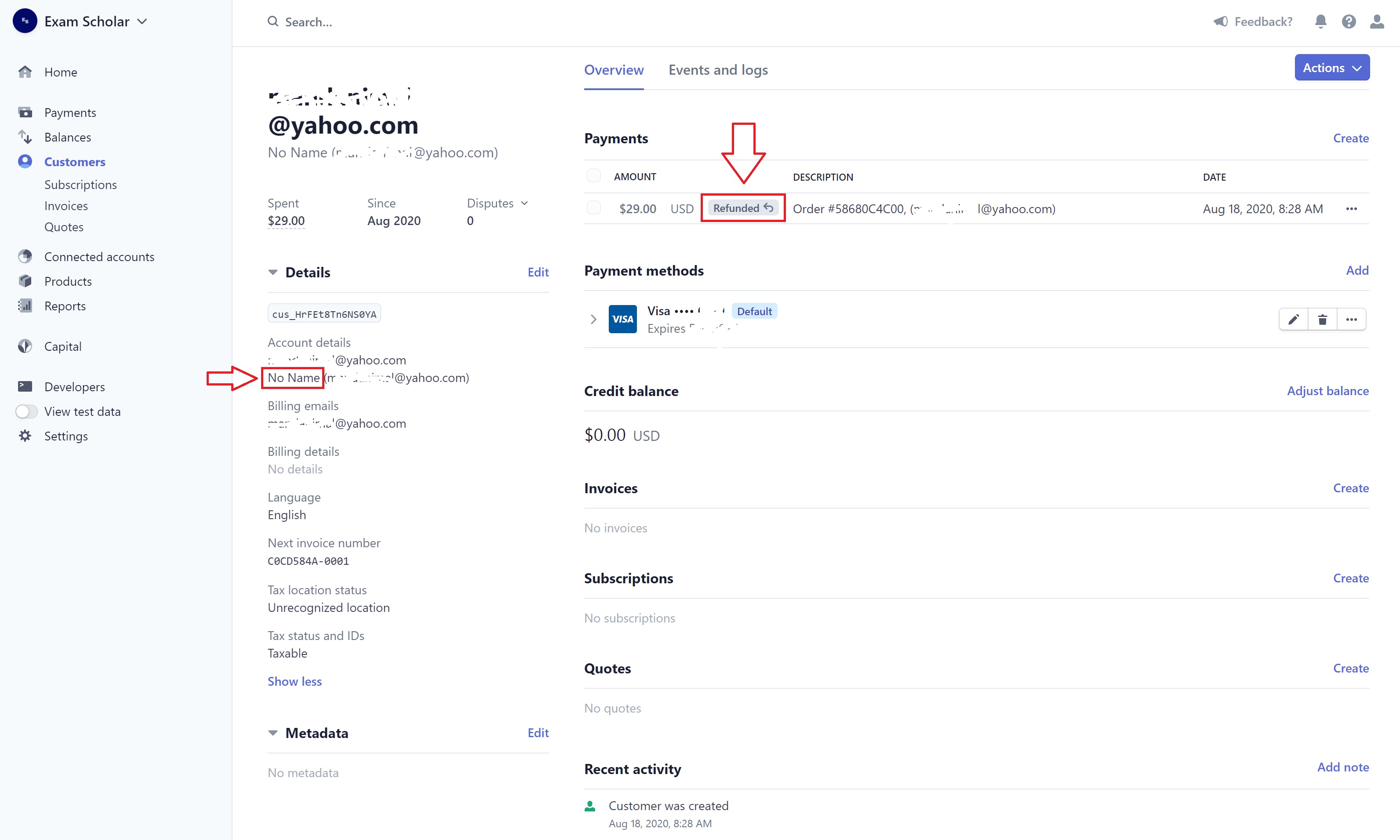Click Edit link in Metadata section
1400x840 pixels.
point(538,733)
